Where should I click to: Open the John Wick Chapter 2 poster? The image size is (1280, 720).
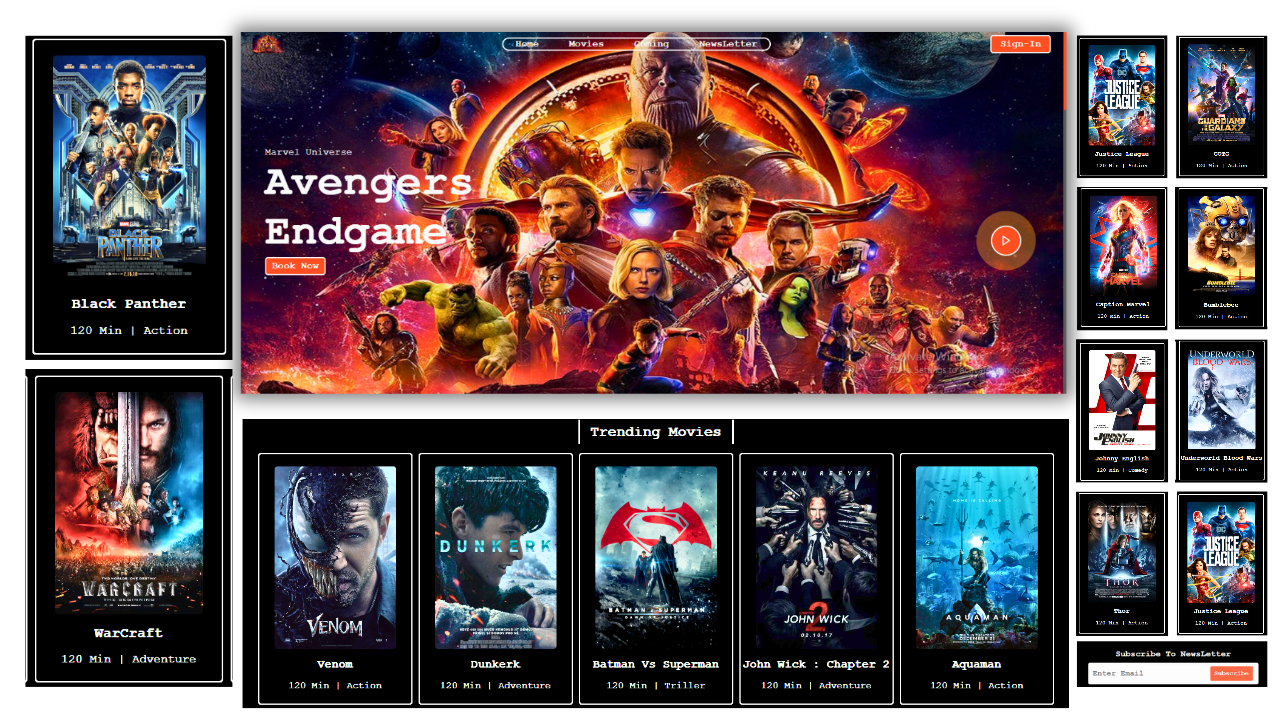pos(816,557)
